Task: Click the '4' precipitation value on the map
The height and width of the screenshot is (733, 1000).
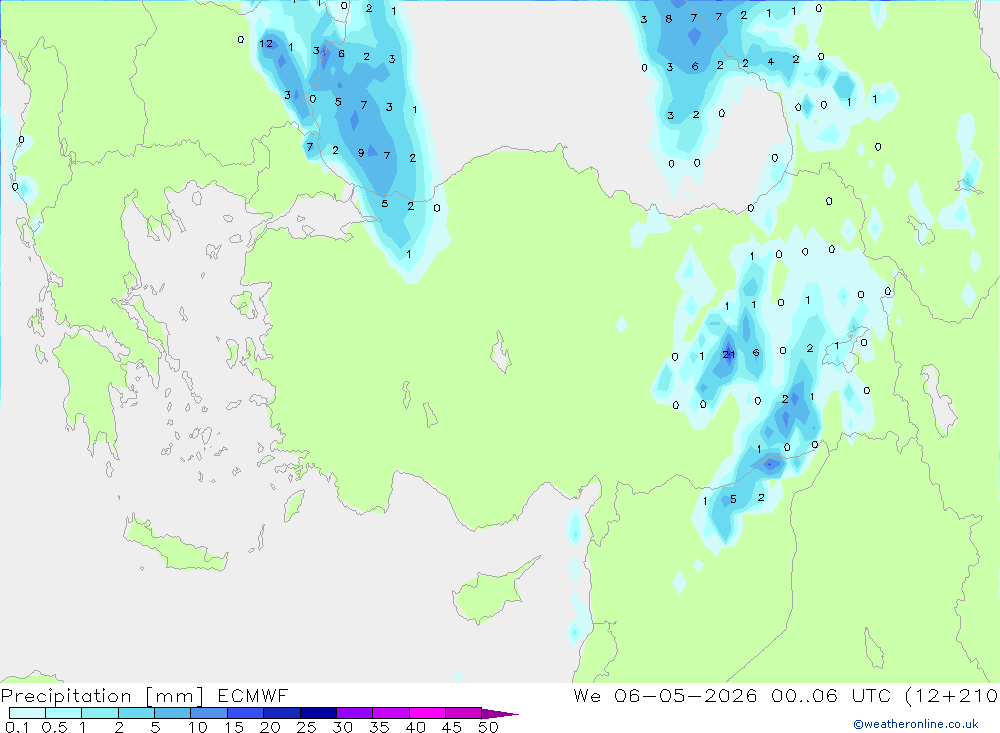Action: pos(770,62)
